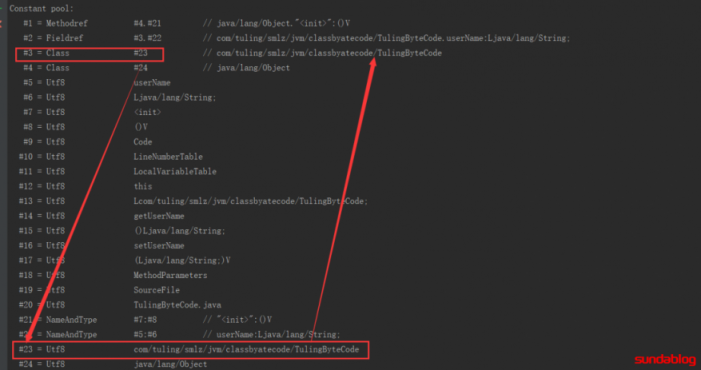Select the #12 this value
Screen dimensions: 701x370
point(143,186)
